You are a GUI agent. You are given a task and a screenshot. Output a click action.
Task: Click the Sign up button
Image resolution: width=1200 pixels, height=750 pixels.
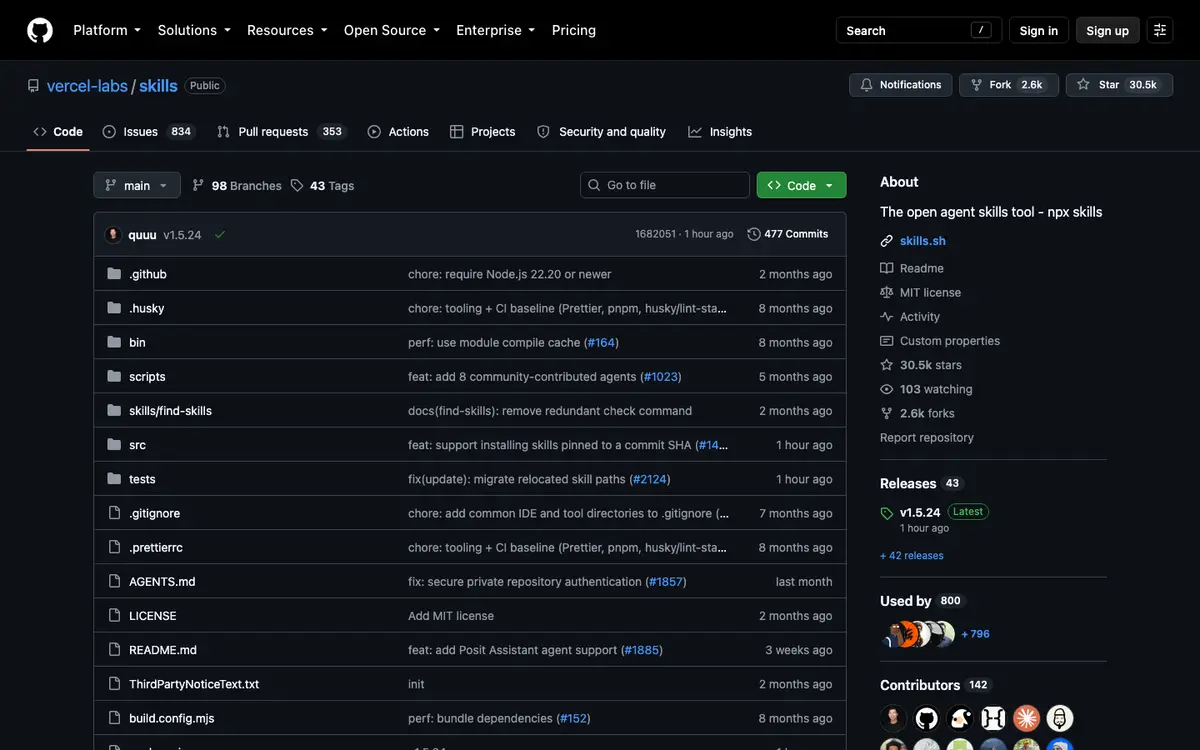coord(1108,30)
